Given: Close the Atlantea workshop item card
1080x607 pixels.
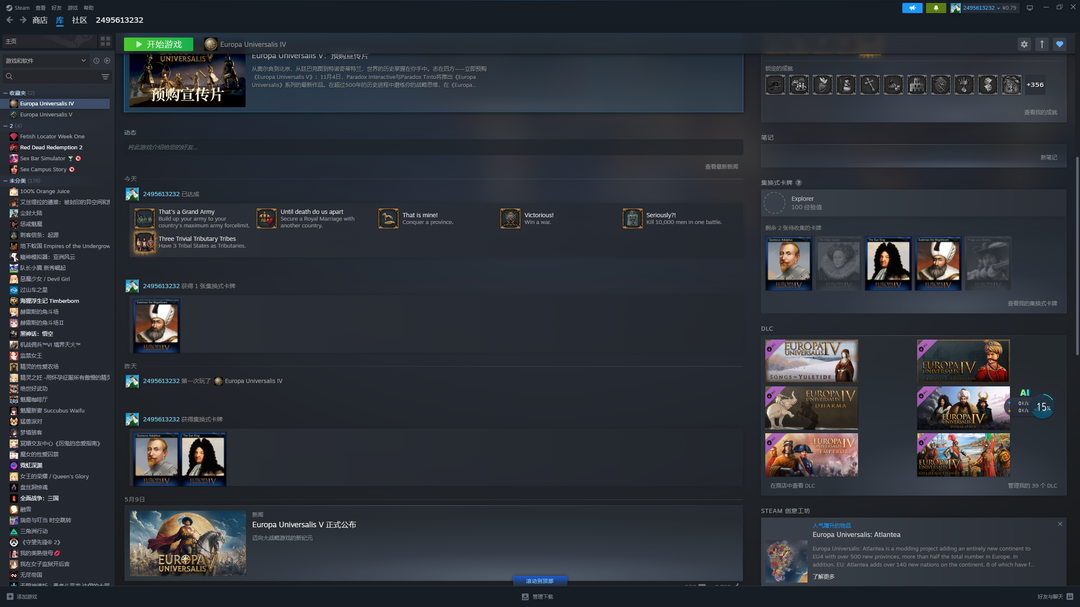Looking at the screenshot, I should (x=1060, y=524).
